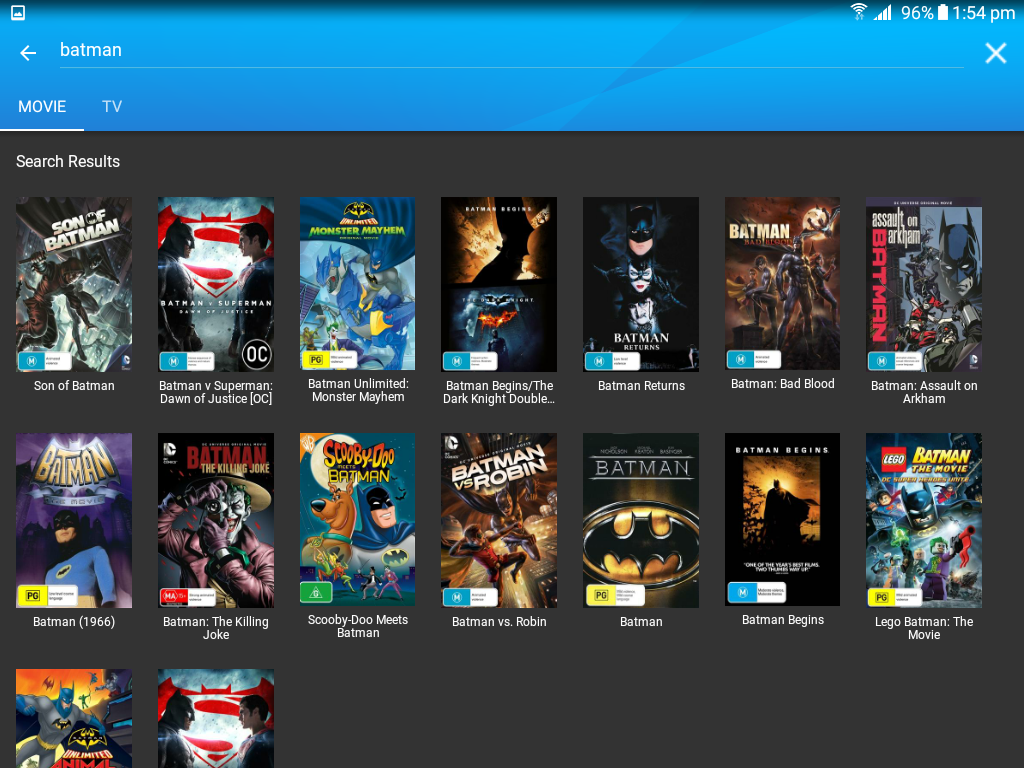Click the M rating badge on Batman vs. Robin
Screen dimensions: 1024x768
[x=470, y=597]
